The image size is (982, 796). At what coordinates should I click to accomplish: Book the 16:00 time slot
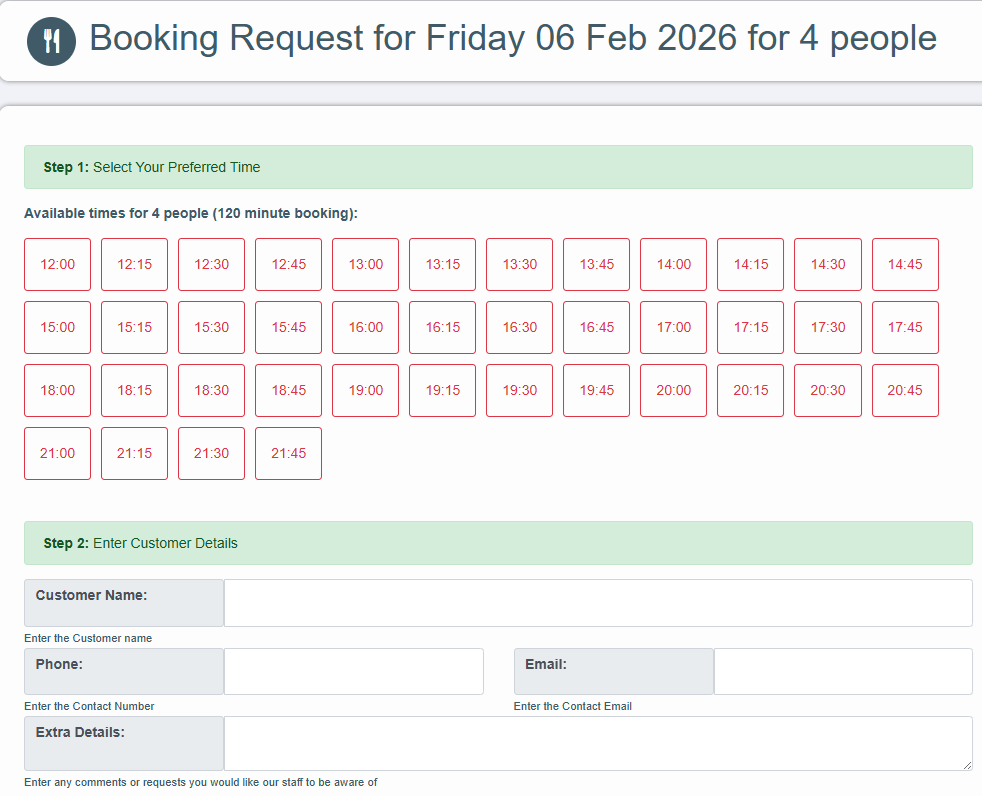click(x=365, y=328)
